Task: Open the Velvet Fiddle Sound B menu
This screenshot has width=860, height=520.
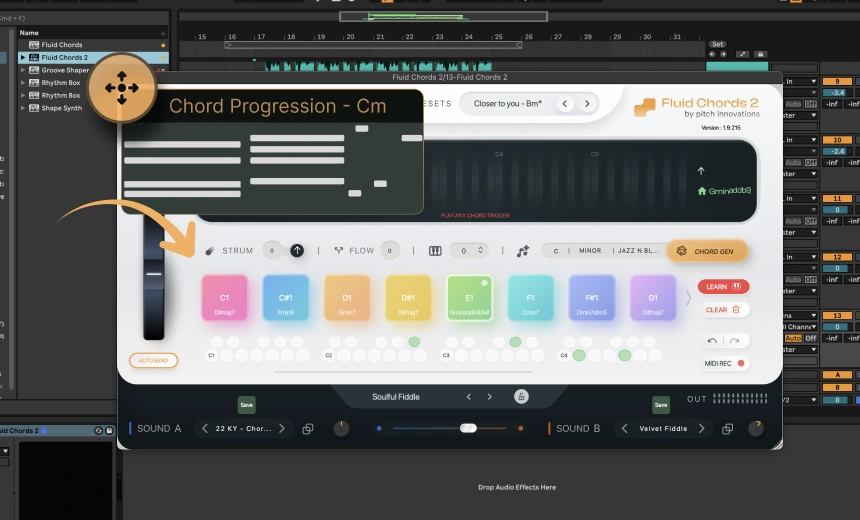Action: coord(663,428)
